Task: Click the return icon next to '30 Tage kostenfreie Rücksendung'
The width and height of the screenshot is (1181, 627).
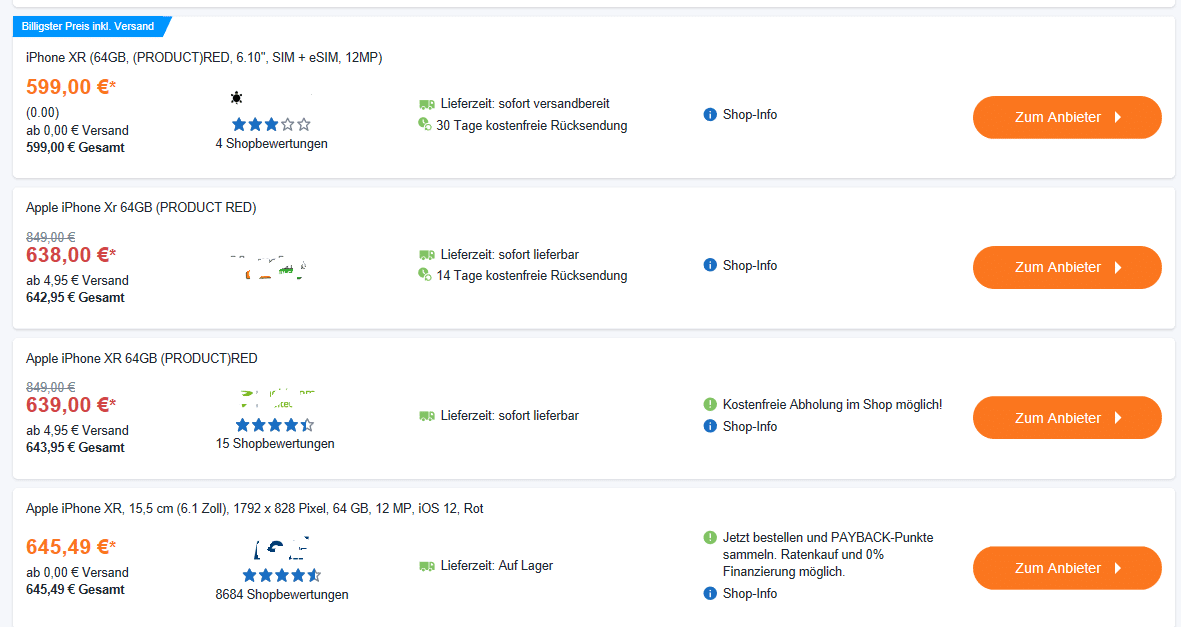Action: 425,124
